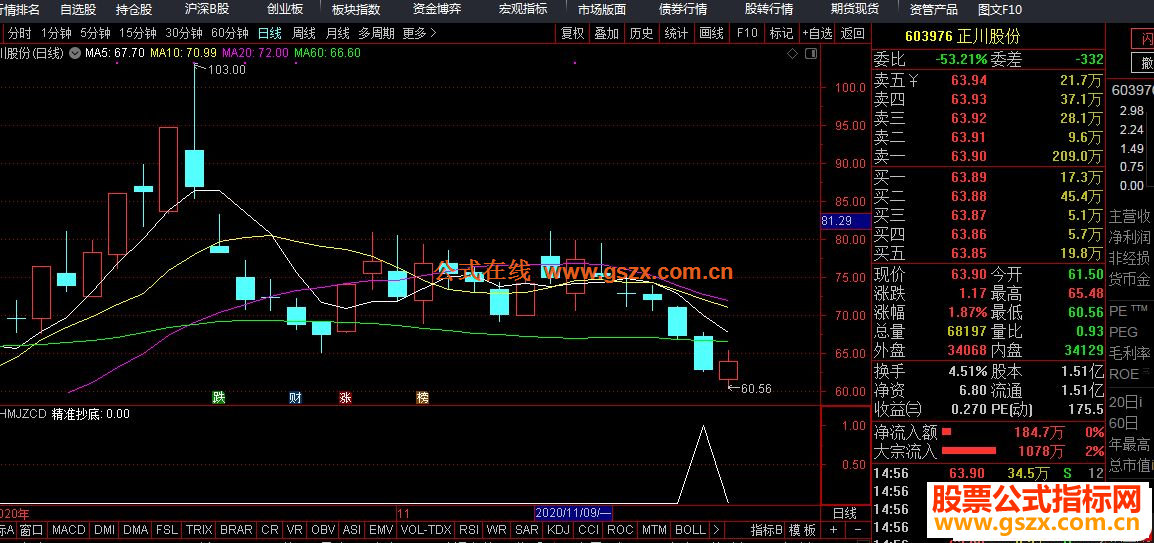
Task: Open 历史 history view
Action: (641, 33)
